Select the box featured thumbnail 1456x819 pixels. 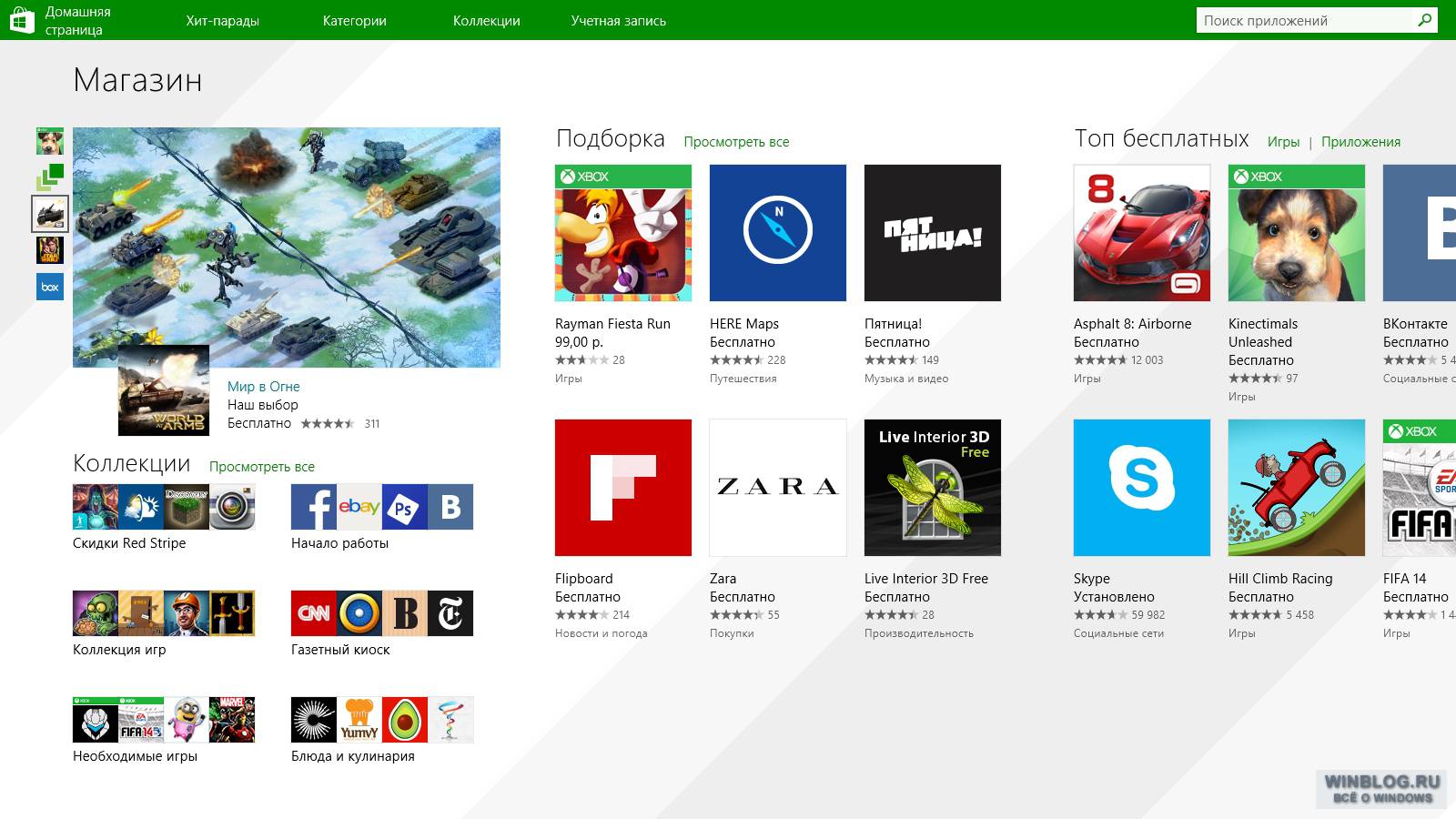coord(50,287)
